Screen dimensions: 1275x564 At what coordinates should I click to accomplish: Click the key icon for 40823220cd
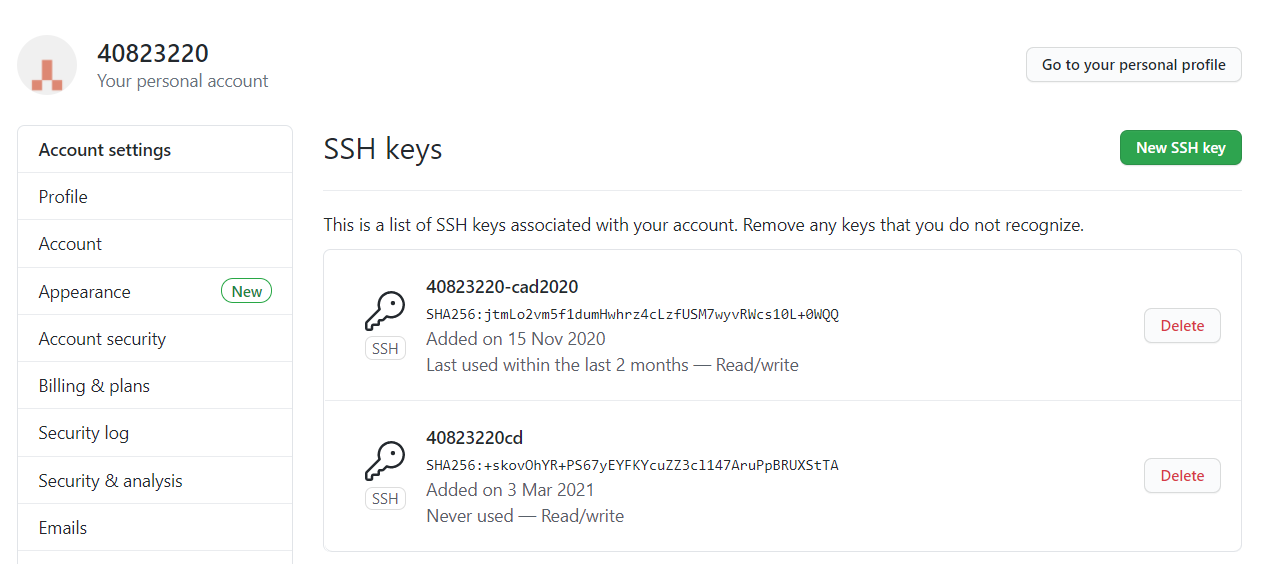[x=385, y=461]
